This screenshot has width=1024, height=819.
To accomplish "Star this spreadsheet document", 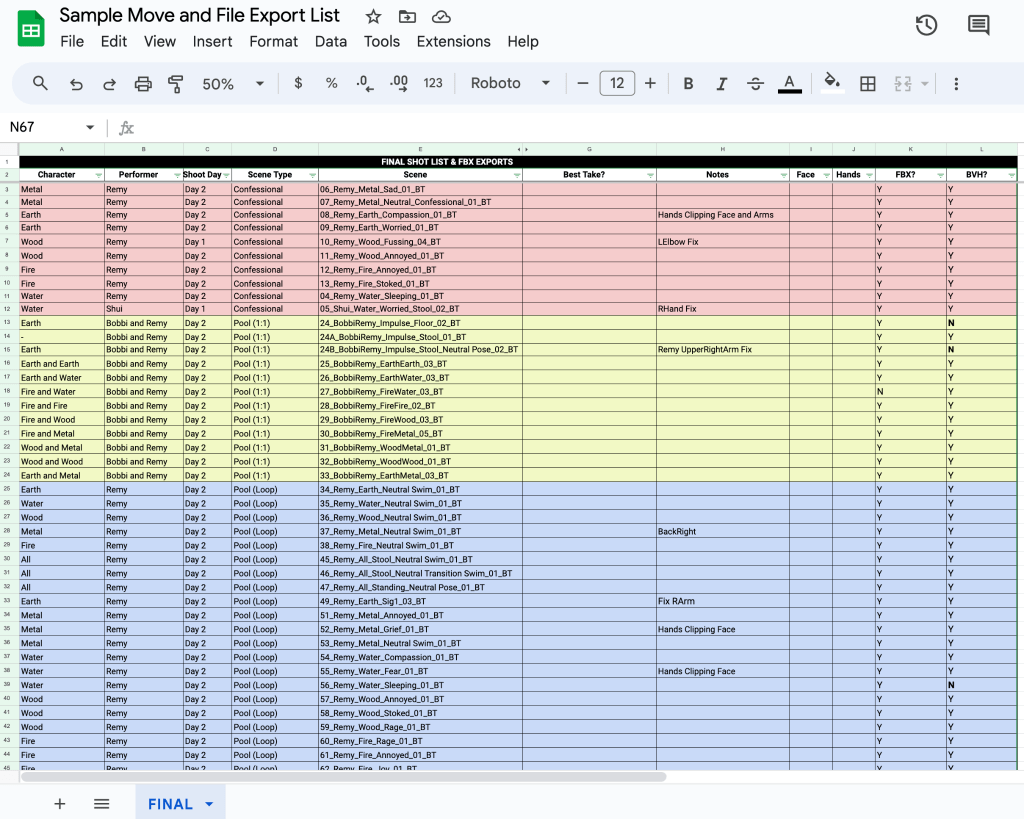I will pyautogui.click(x=373, y=17).
